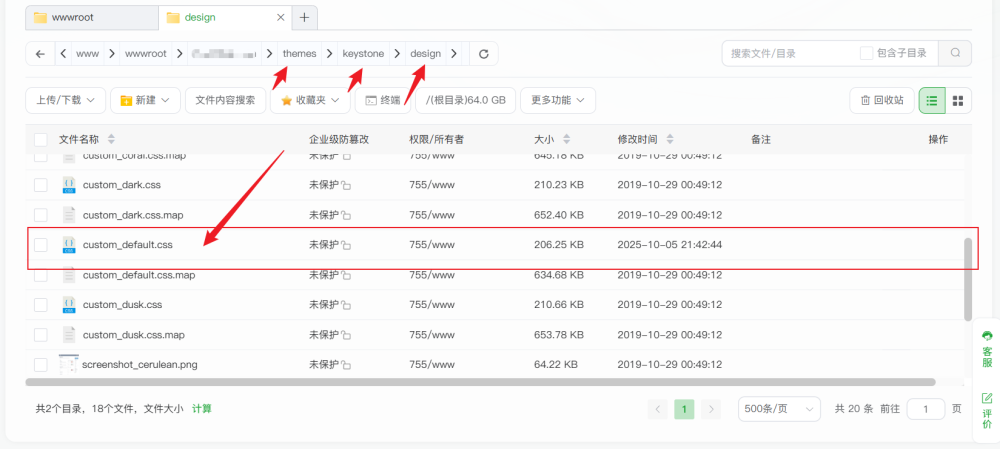Open the 回收站 recycle bin

coord(881,100)
